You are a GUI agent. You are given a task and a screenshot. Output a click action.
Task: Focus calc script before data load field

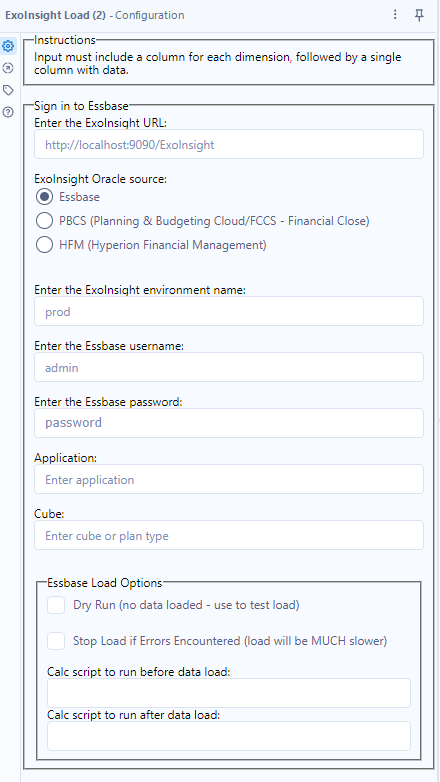coord(229,693)
